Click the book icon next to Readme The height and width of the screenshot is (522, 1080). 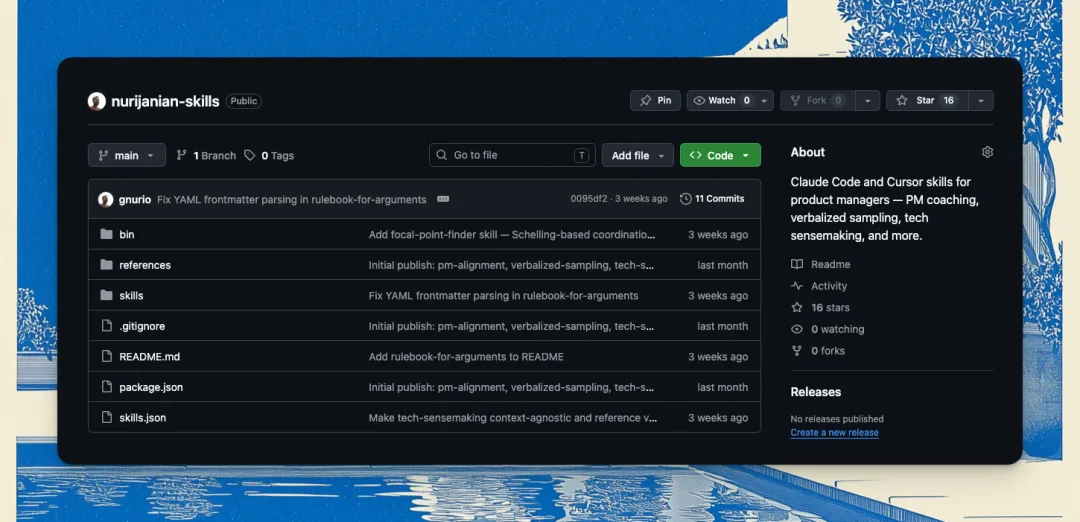tap(797, 264)
